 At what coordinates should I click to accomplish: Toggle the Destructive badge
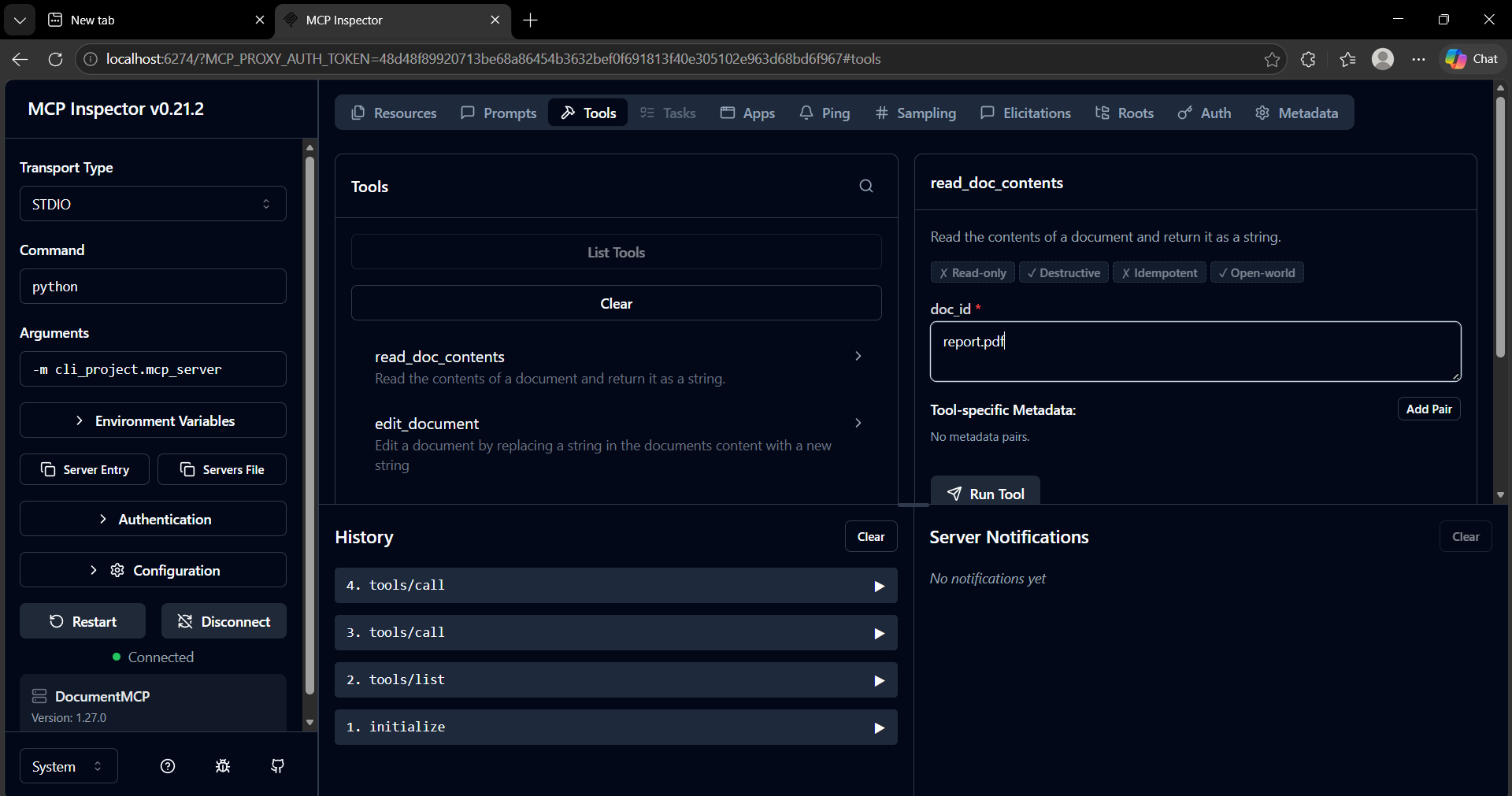pyautogui.click(x=1064, y=272)
